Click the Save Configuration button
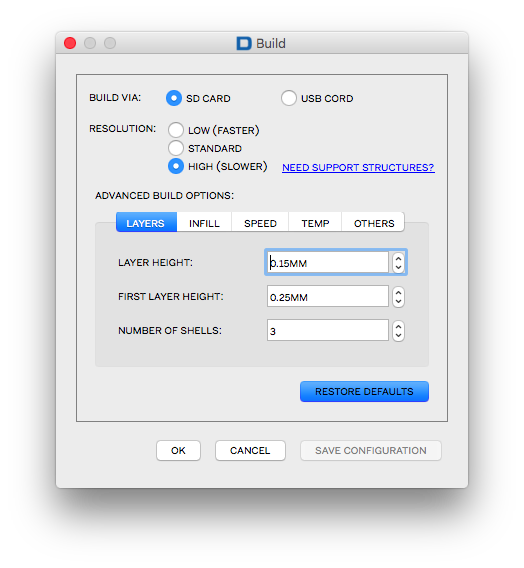Image resolution: width=524 pixels, height=568 pixels. coord(371,450)
